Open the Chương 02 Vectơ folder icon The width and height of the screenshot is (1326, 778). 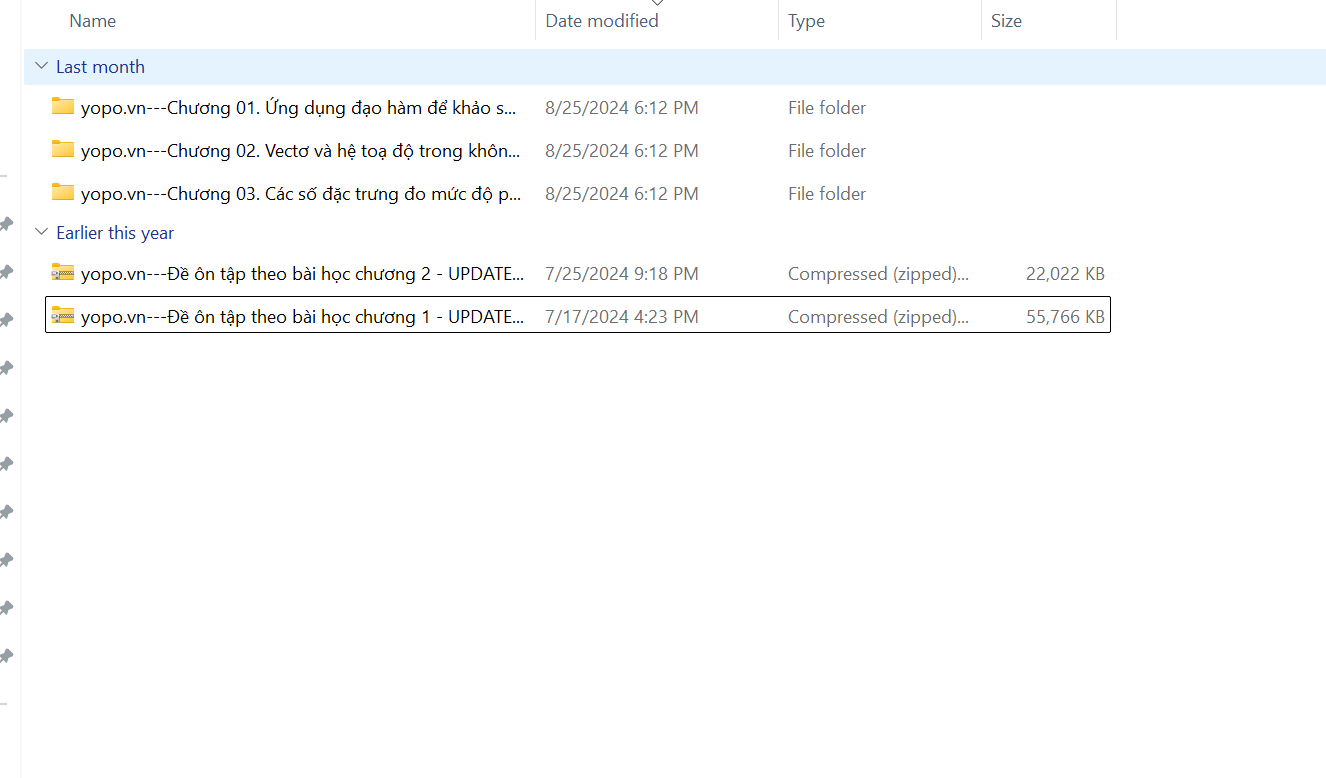click(x=63, y=149)
